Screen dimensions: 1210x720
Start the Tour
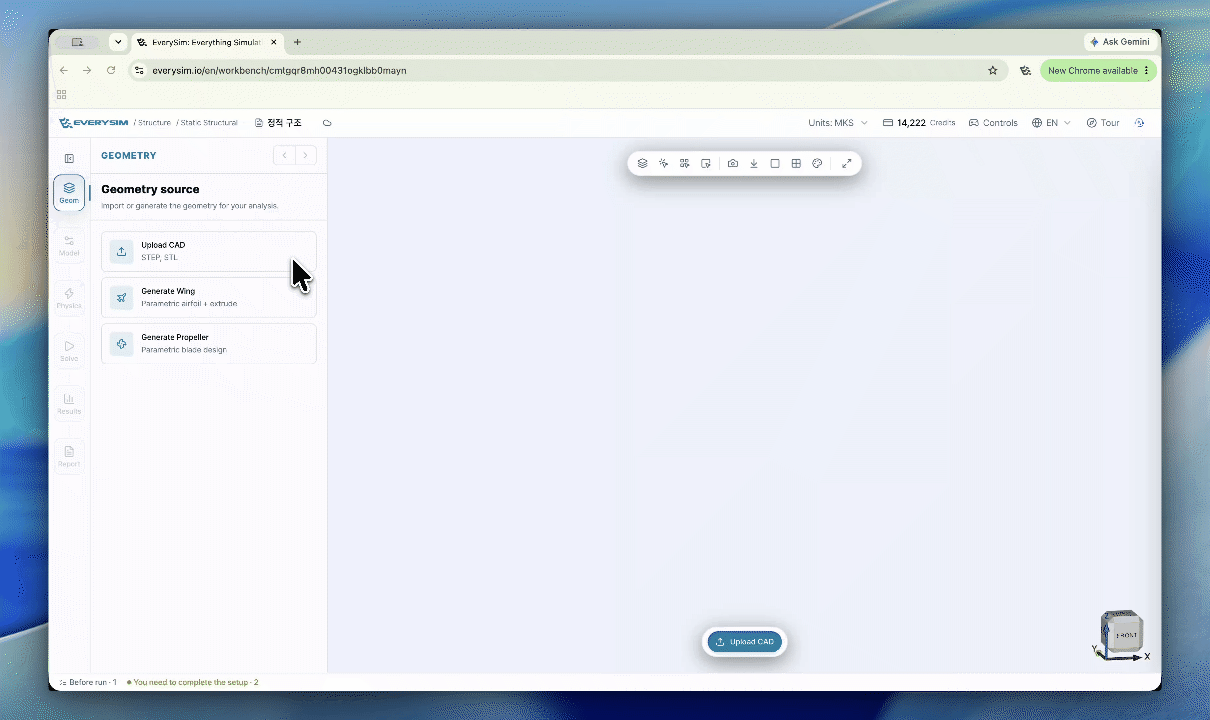coord(1103,123)
